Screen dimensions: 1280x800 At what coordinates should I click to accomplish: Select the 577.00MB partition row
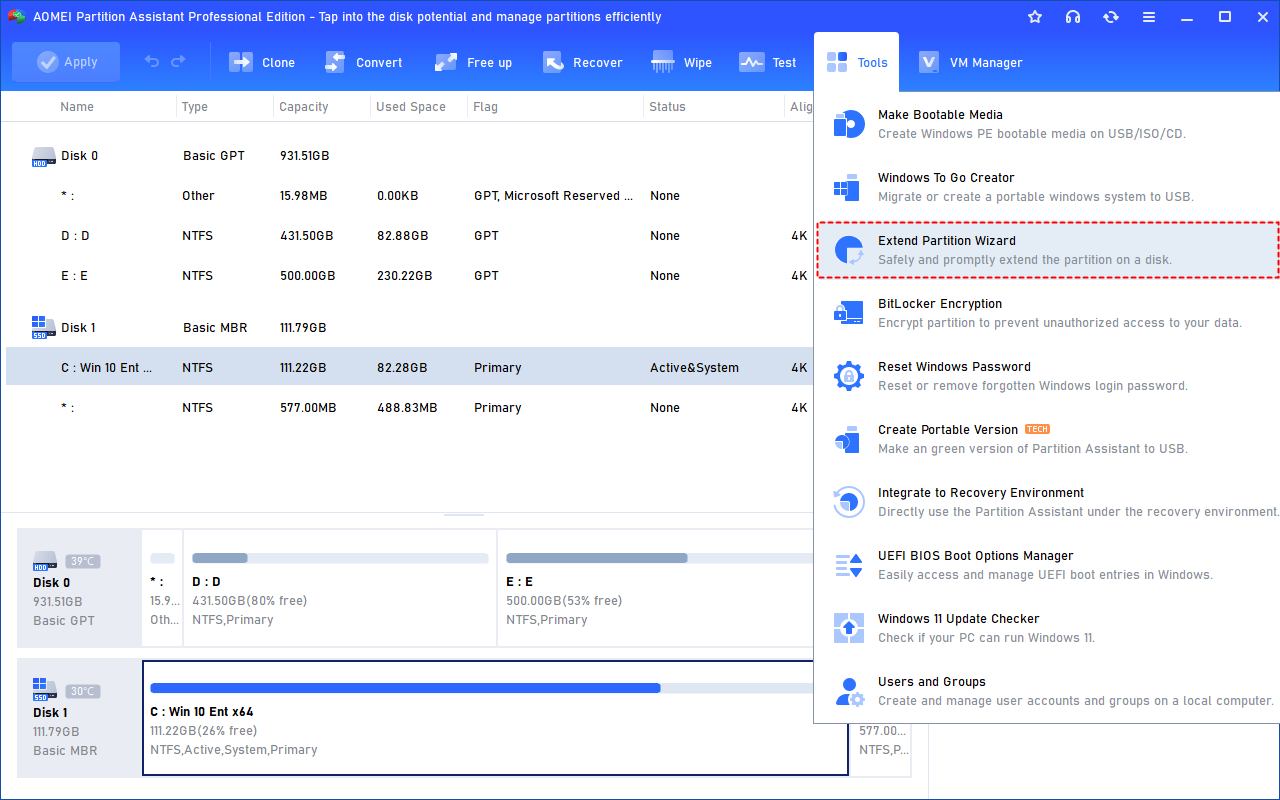(407, 408)
